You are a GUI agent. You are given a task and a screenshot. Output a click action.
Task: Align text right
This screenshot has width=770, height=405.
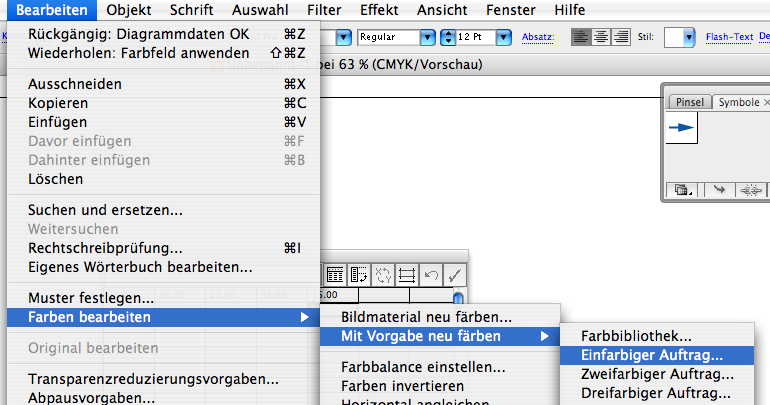click(621, 37)
